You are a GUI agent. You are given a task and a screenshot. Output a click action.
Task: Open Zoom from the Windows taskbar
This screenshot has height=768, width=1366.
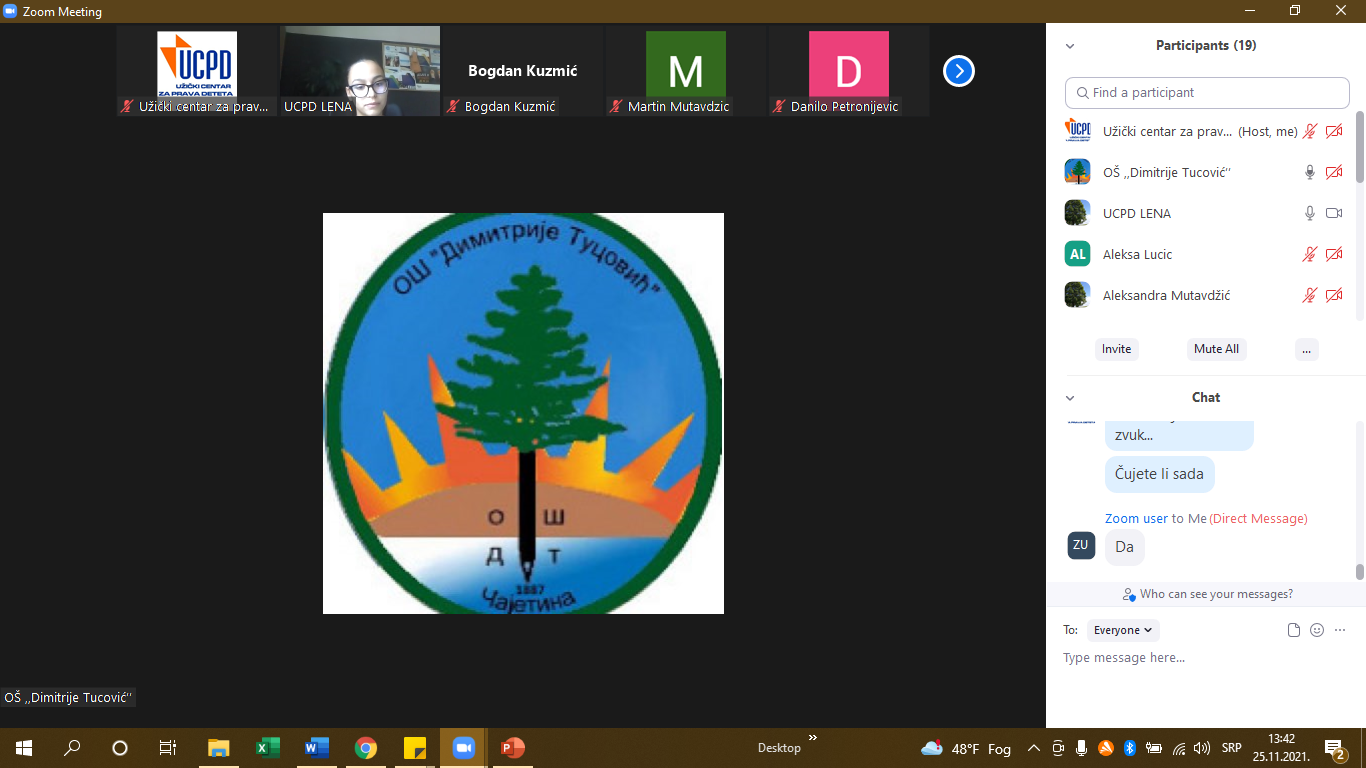click(463, 748)
